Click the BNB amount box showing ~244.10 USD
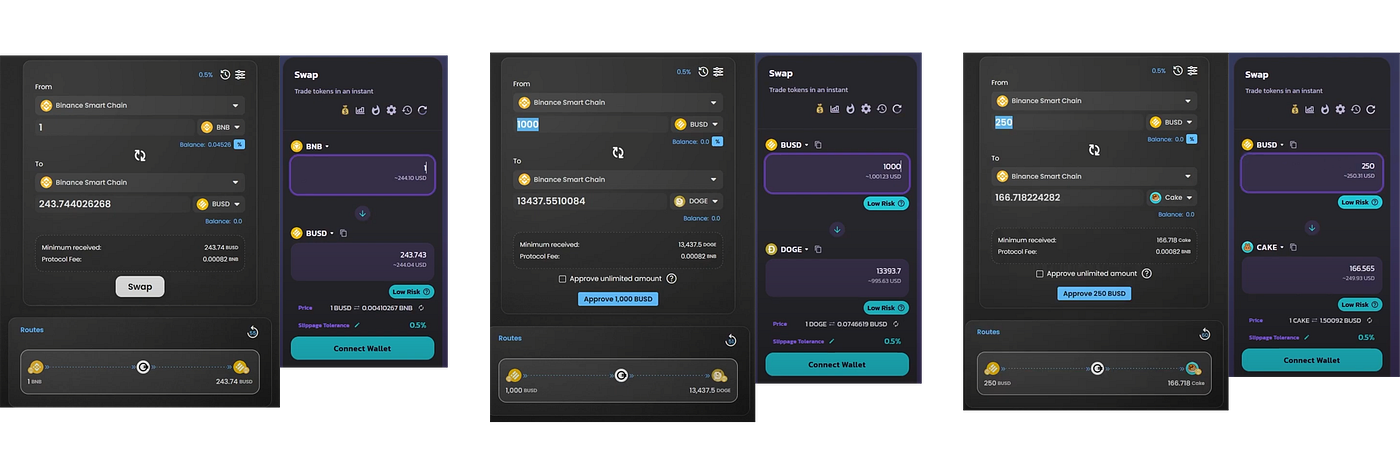Image resolution: width=1400 pixels, height=474 pixels. (362, 175)
